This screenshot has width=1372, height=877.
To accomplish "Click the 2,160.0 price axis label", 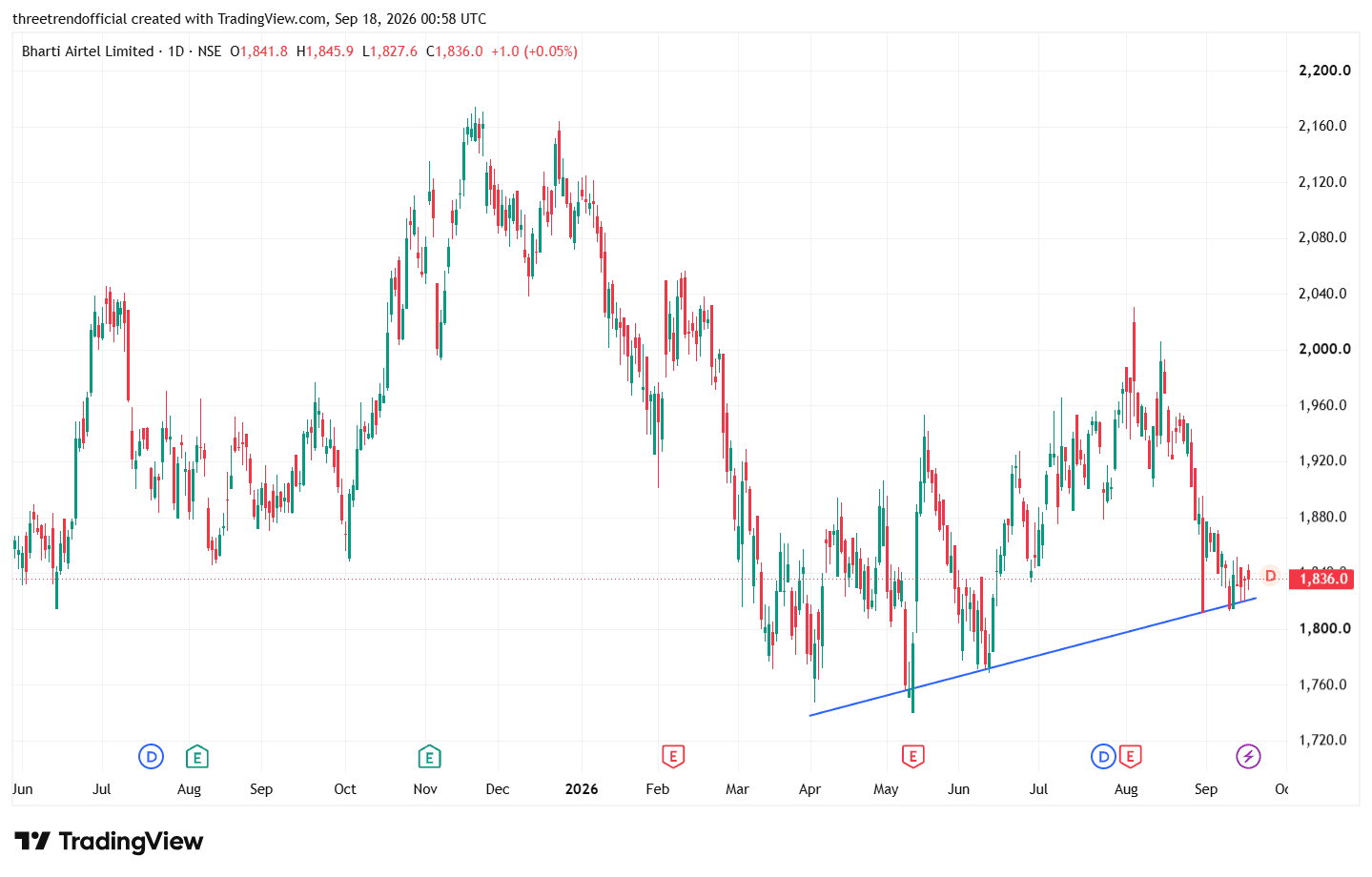I will pyautogui.click(x=1323, y=126).
